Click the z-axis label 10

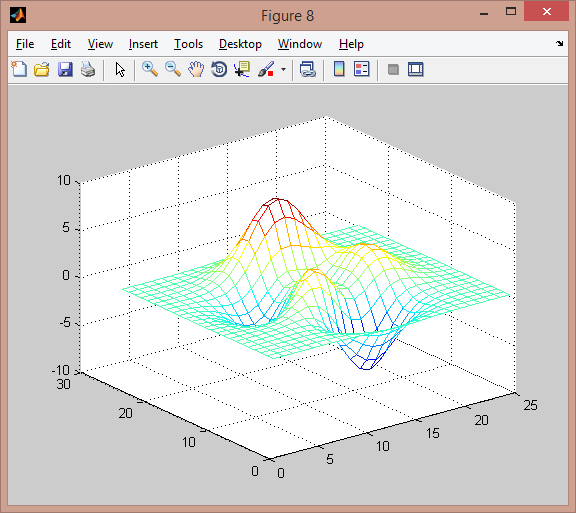tap(64, 180)
